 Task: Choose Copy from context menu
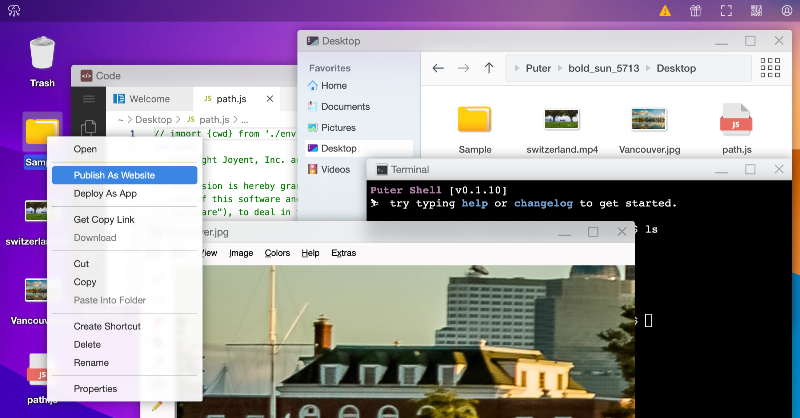coord(124,282)
